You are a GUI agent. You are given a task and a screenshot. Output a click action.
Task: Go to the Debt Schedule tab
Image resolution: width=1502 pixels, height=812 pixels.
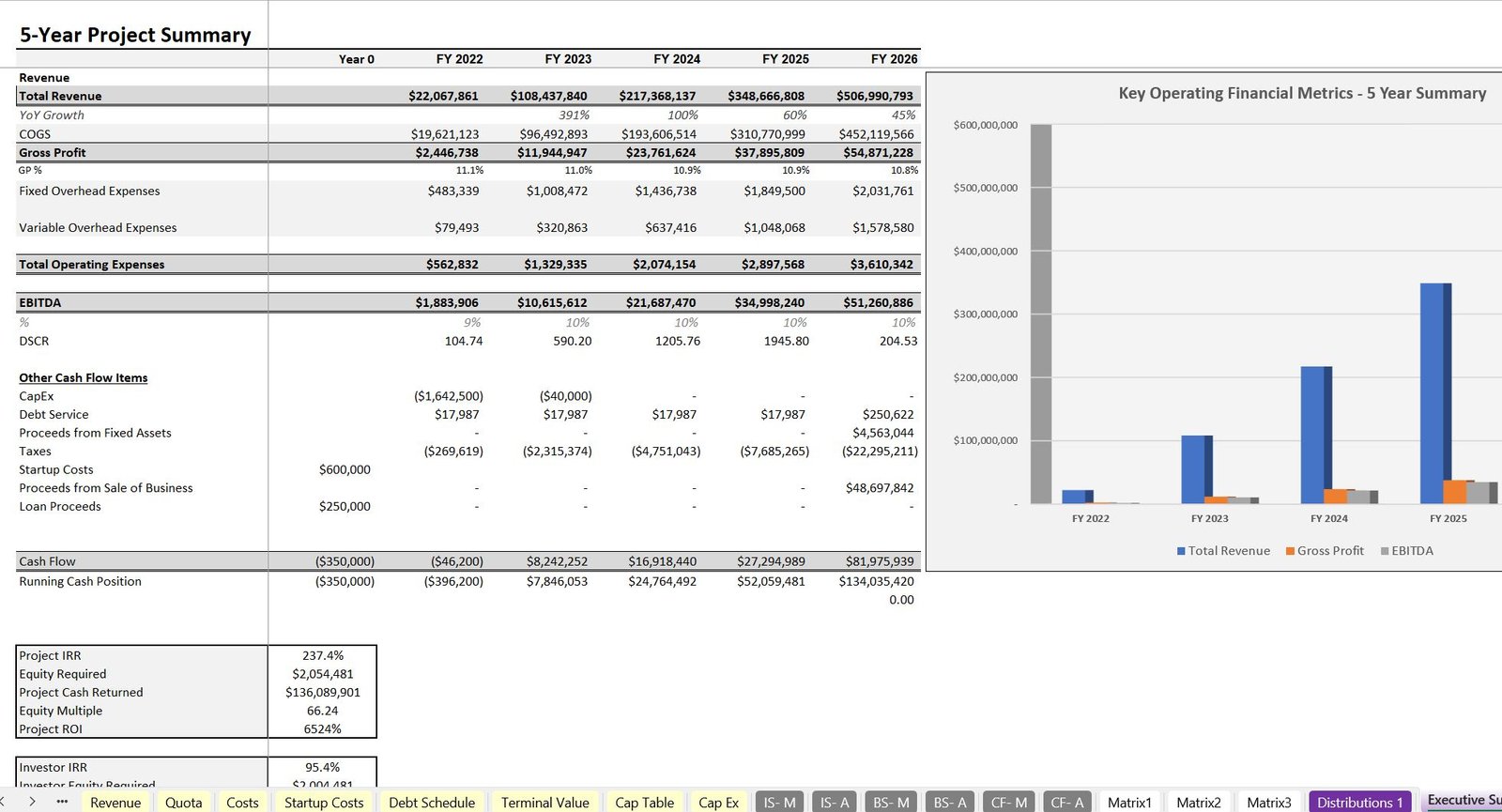pos(432,803)
